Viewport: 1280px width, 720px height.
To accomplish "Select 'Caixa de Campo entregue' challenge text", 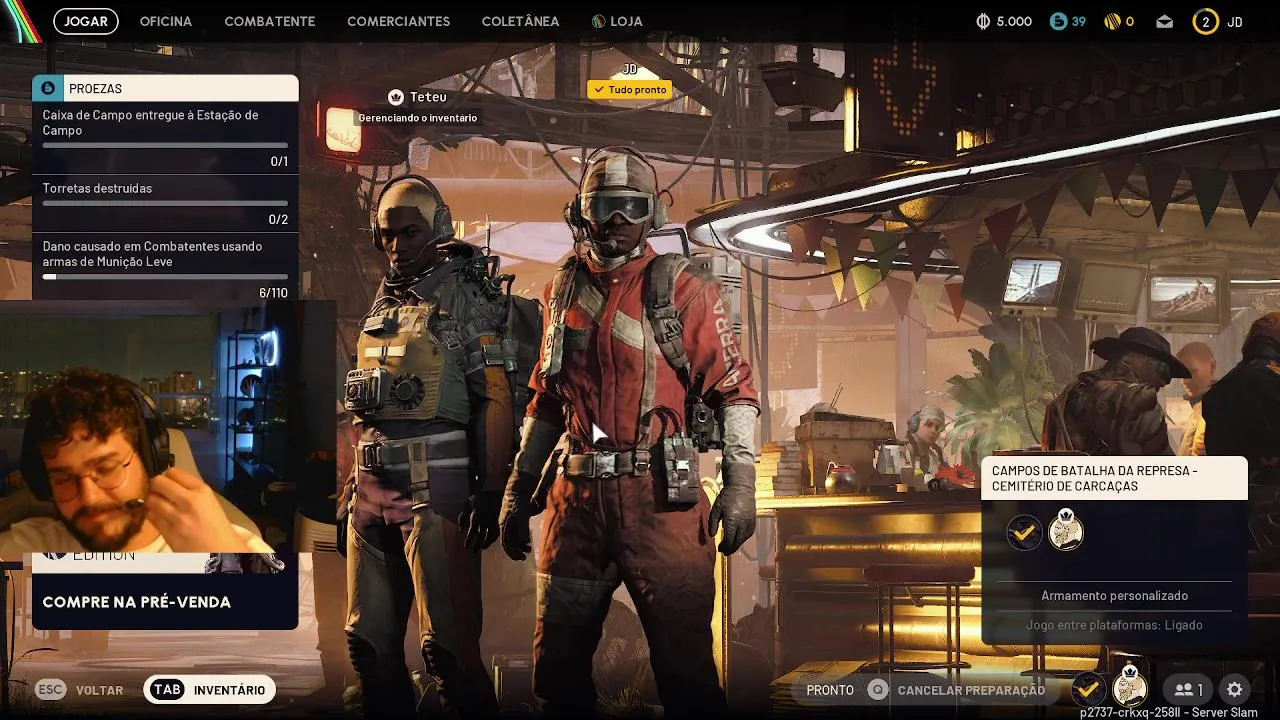I will [x=150, y=123].
